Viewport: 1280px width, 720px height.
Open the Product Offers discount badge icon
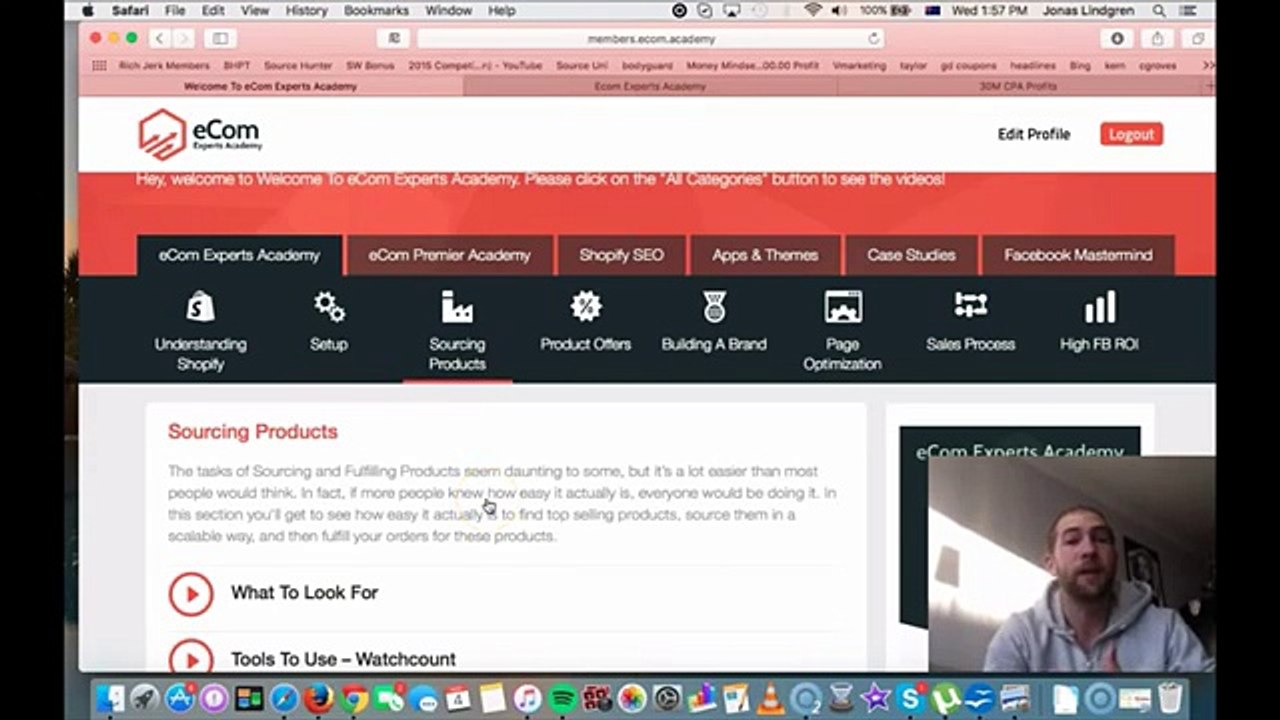point(586,306)
